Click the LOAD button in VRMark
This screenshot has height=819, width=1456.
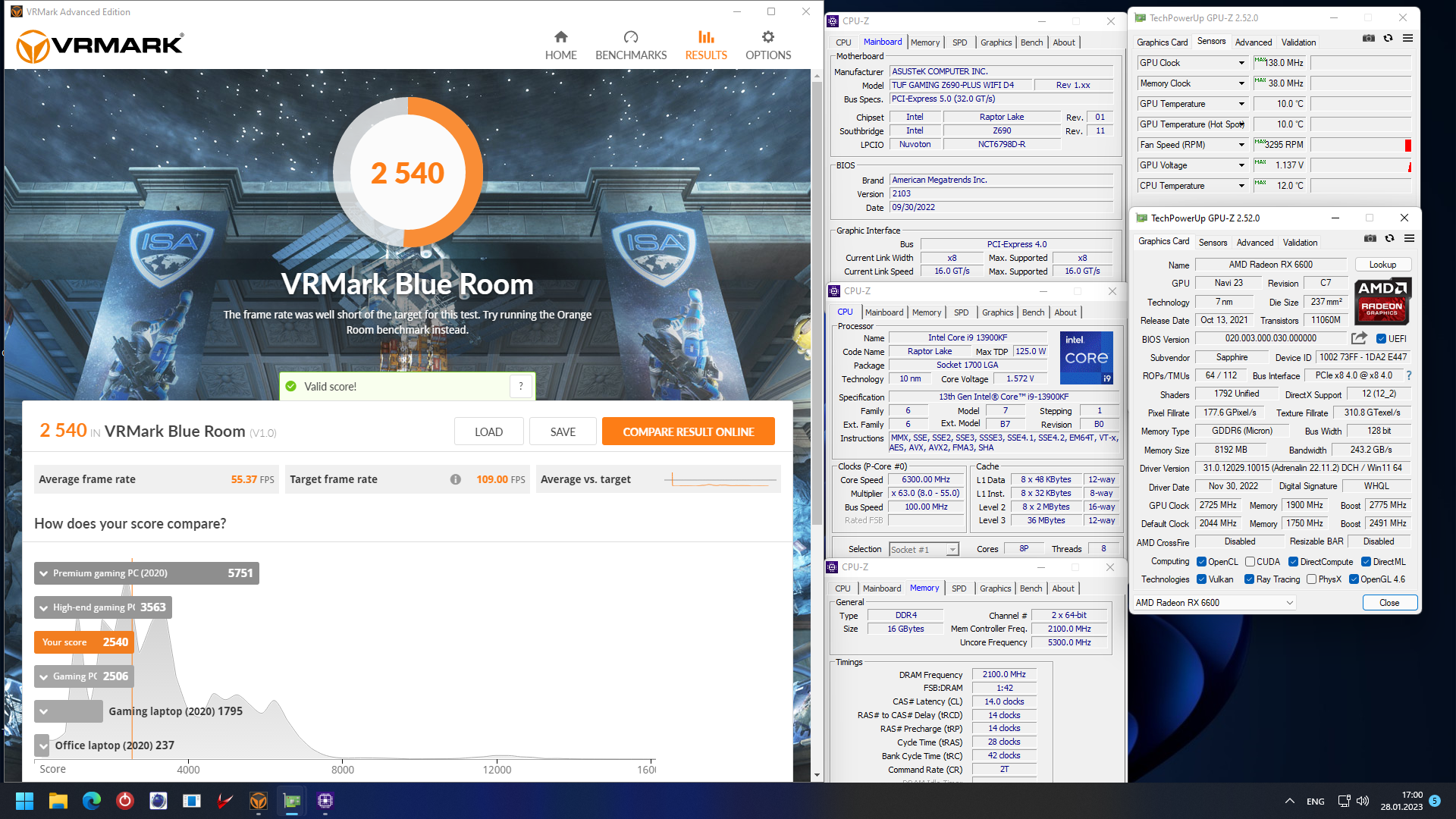click(x=489, y=431)
